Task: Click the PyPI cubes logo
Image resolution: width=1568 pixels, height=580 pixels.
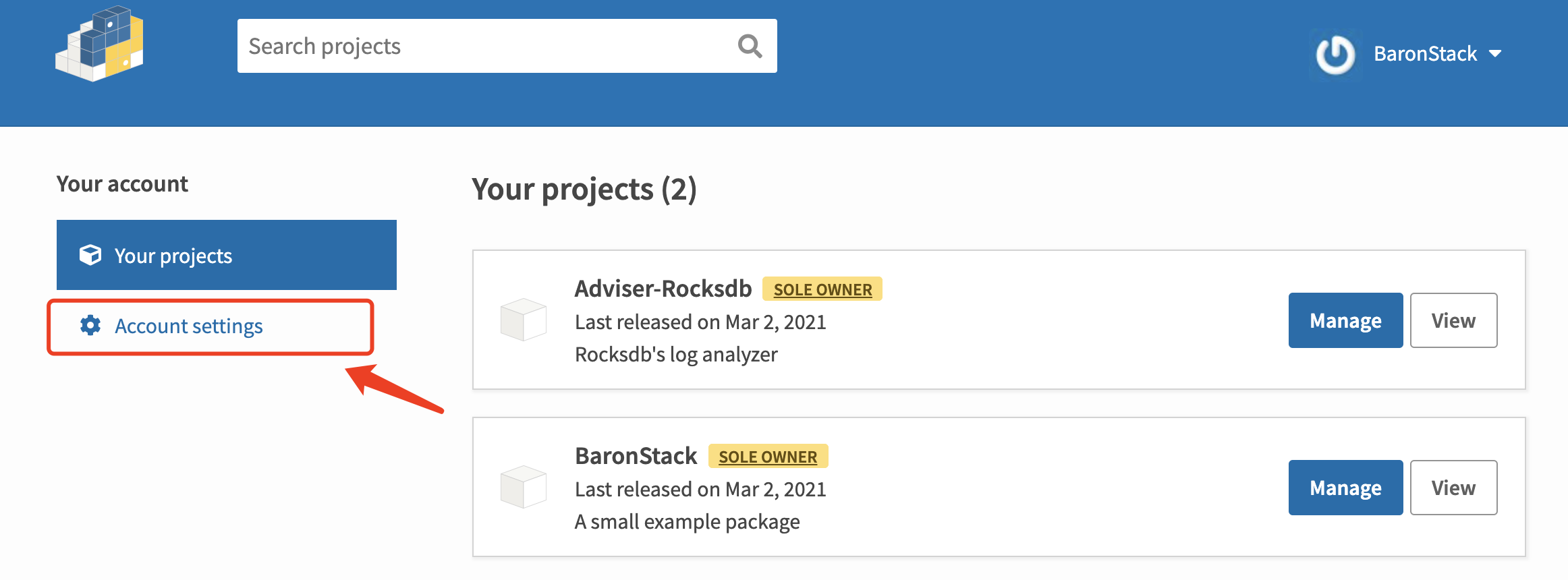Action: point(99,45)
